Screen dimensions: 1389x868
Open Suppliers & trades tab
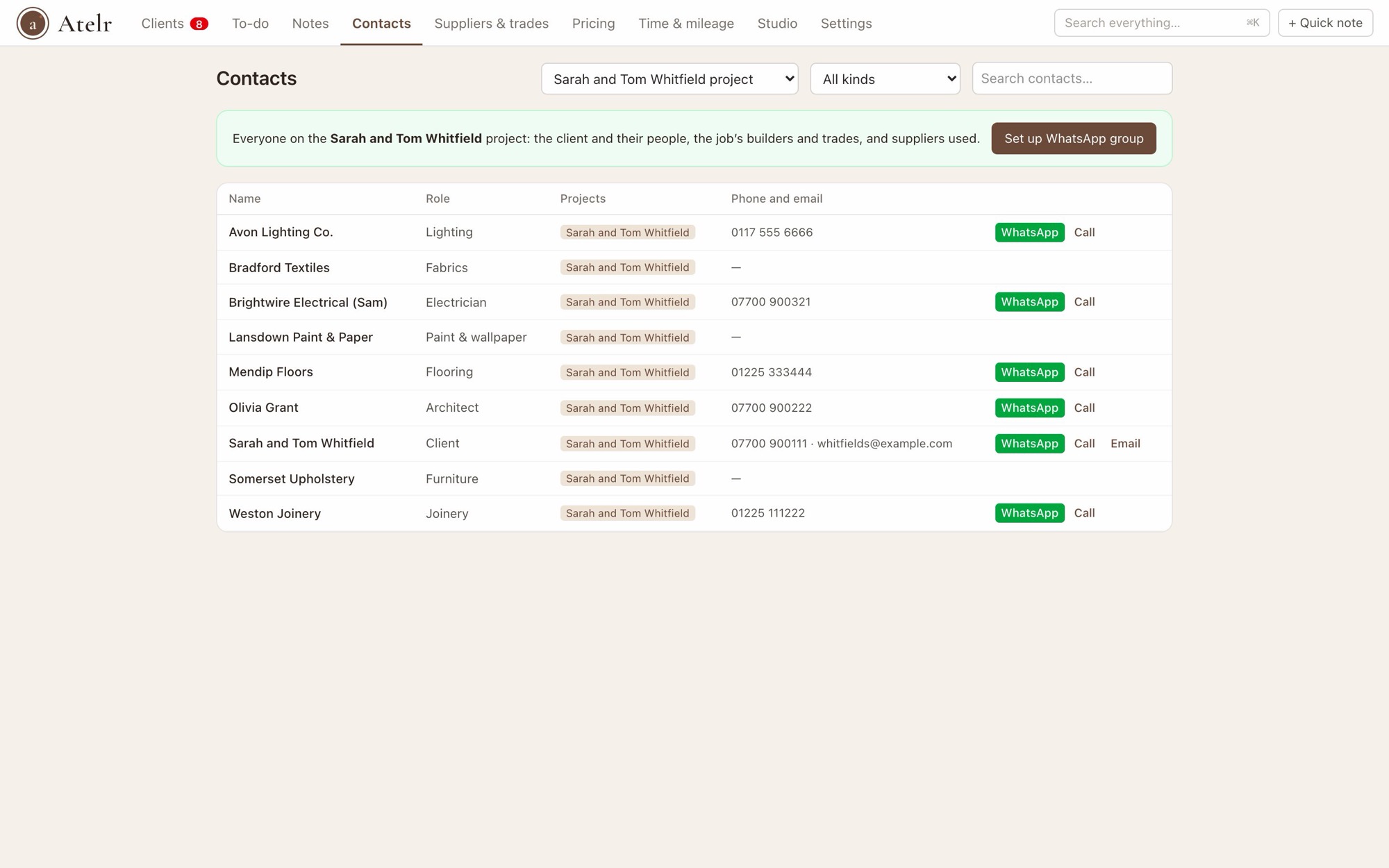491,23
